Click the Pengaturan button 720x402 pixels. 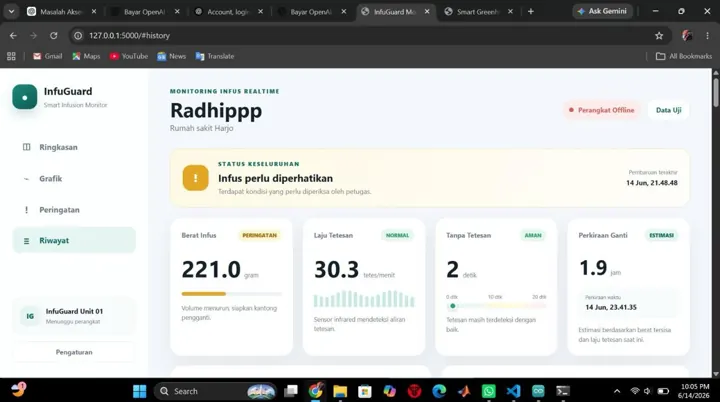click(x=74, y=352)
